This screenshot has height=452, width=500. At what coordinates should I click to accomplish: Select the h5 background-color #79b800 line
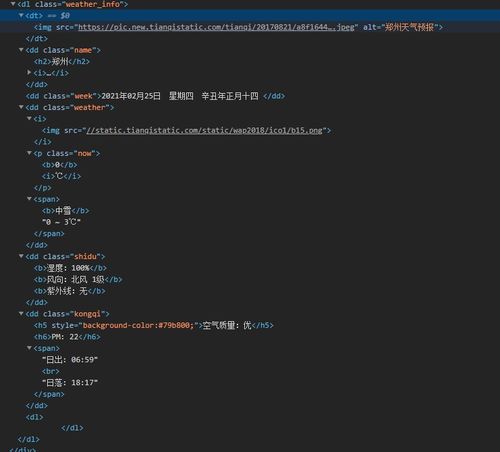[154, 325]
